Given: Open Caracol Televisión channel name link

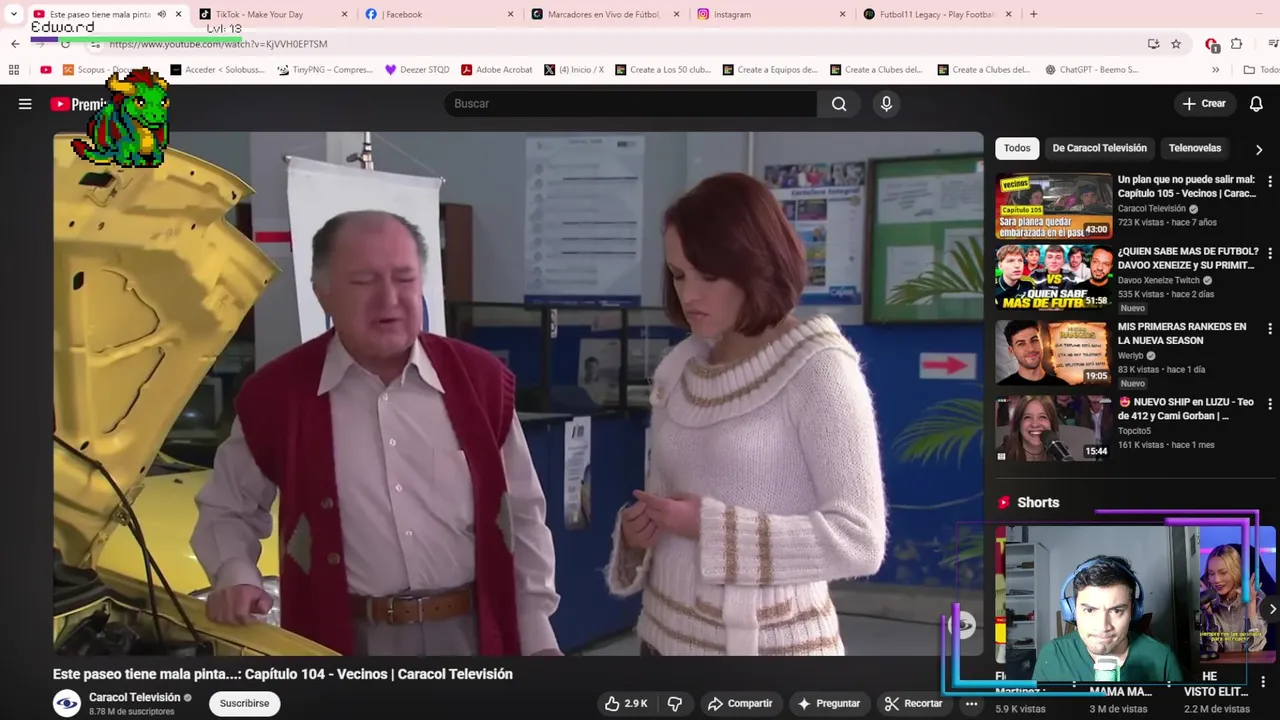Looking at the screenshot, I should [135, 697].
